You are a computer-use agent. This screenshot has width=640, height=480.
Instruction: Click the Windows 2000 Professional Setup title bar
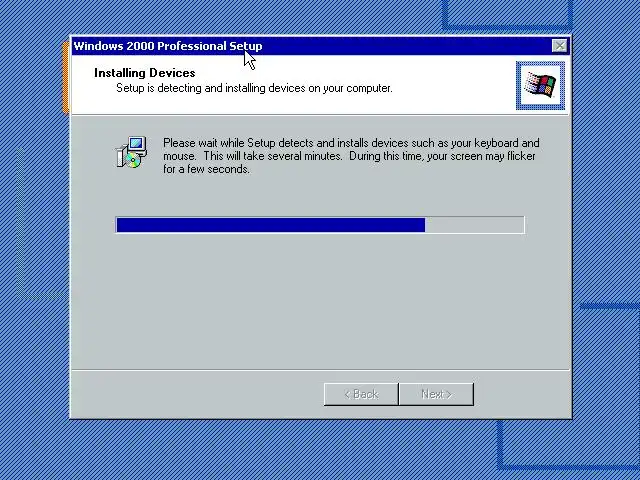pyautogui.click(x=320, y=46)
